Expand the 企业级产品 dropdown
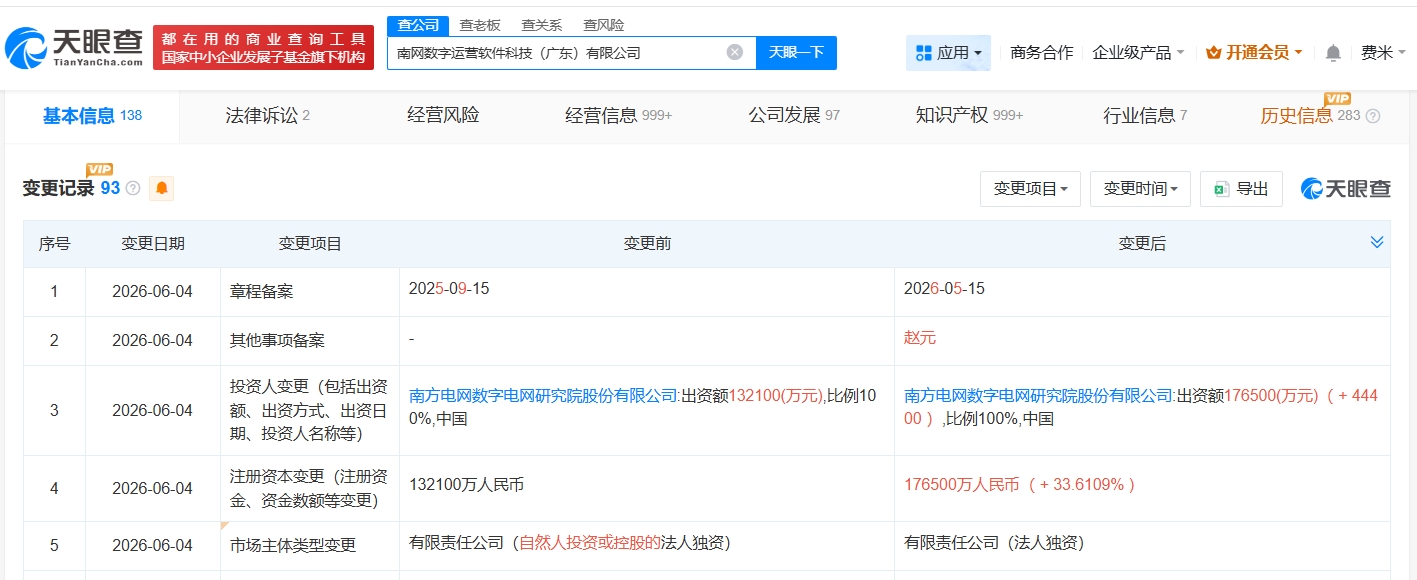1417x580 pixels. point(1138,52)
